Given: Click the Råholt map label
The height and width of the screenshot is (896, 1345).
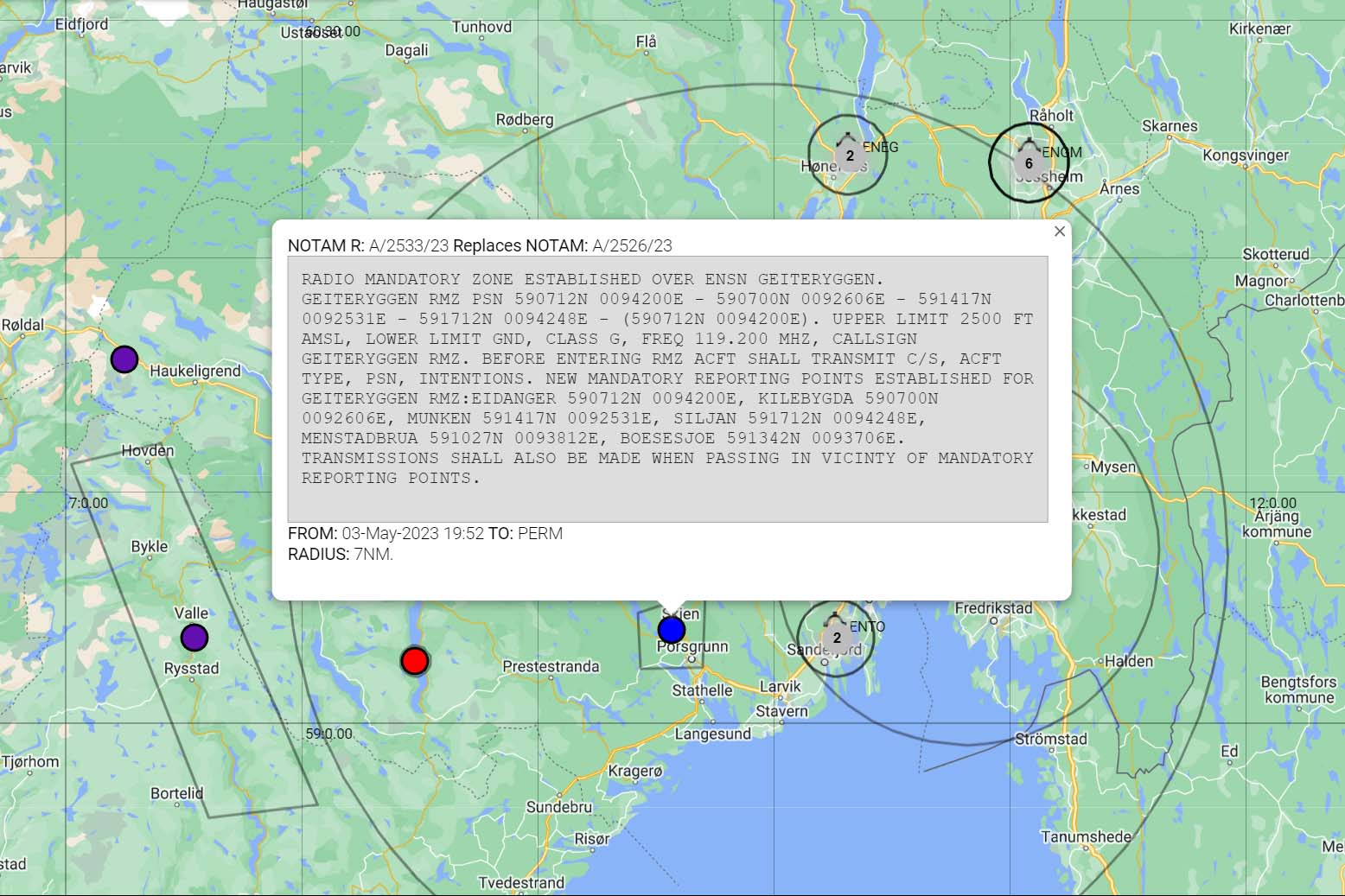Looking at the screenshot, I should [1051, 115].
